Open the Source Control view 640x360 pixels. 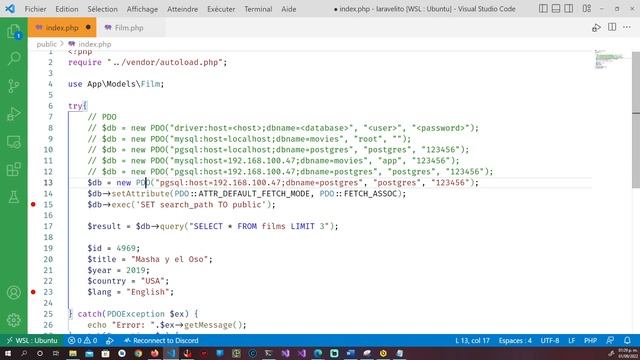click(x=14, y=86)
